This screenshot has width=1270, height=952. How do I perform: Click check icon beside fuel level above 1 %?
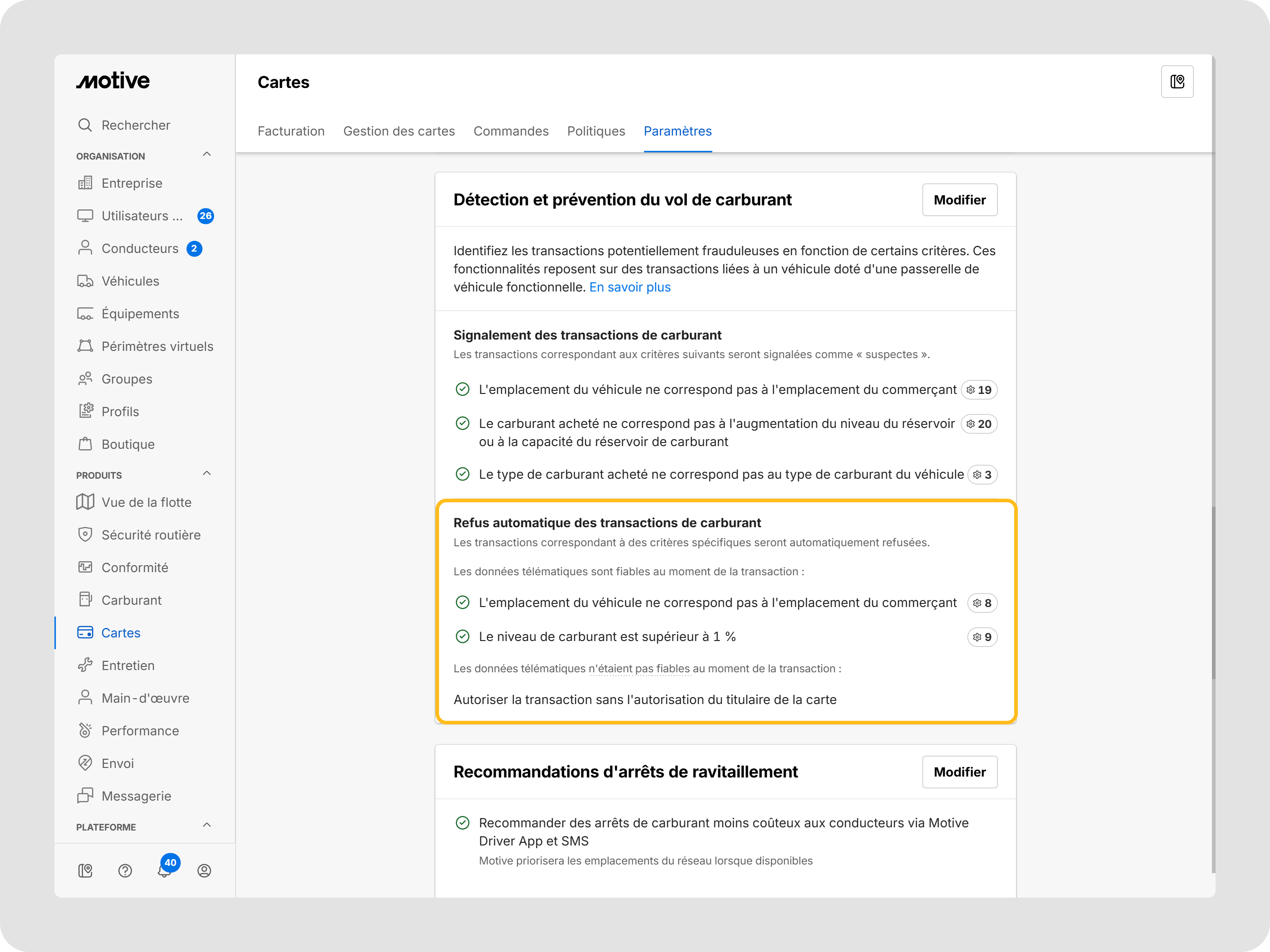(x=462, y=636)
